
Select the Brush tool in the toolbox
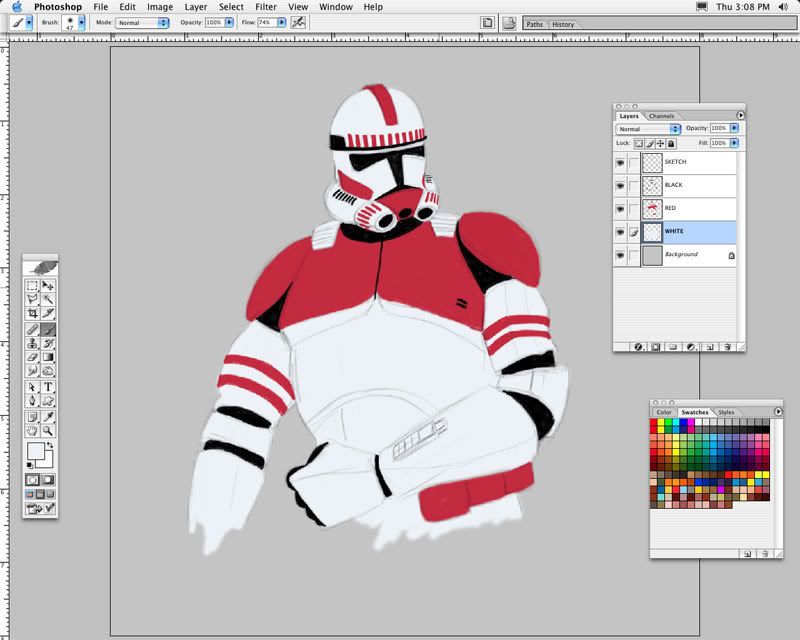coord(48,330)
